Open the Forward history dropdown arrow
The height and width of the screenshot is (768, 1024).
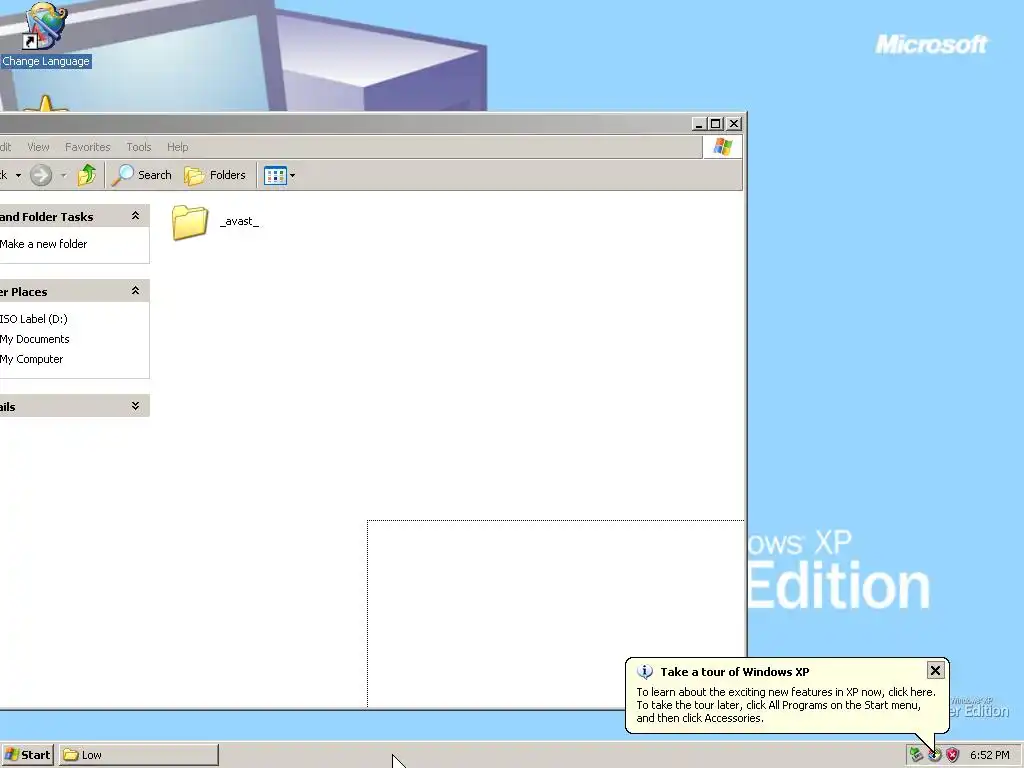click(63, 175)
